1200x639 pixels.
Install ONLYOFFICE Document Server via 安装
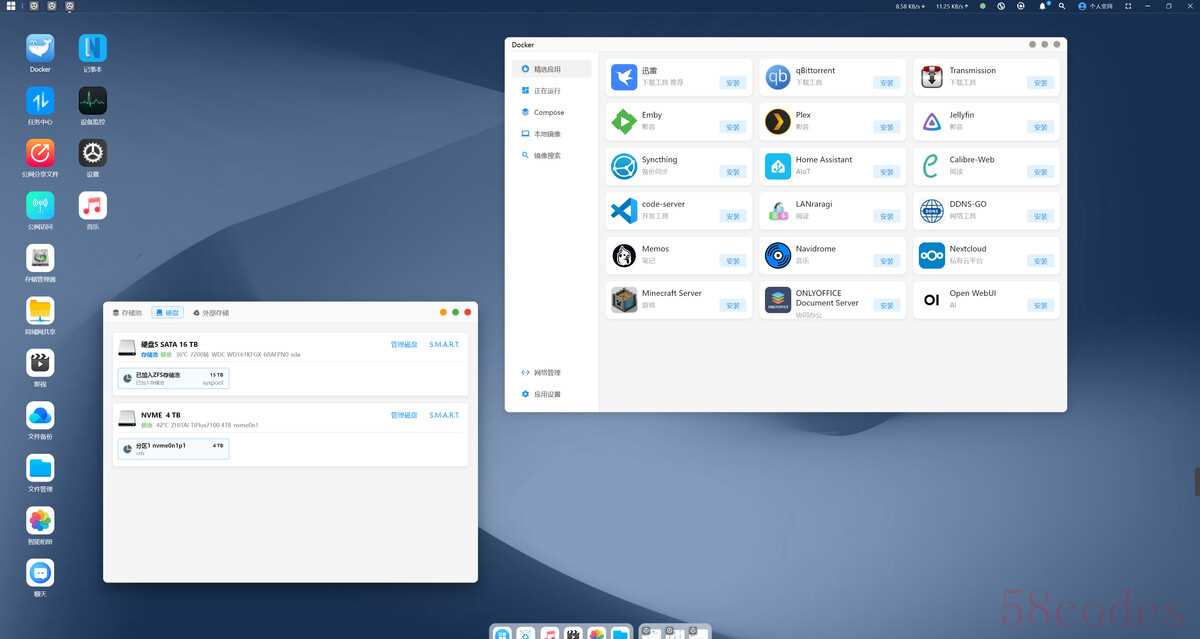click(x=887, y=305)
